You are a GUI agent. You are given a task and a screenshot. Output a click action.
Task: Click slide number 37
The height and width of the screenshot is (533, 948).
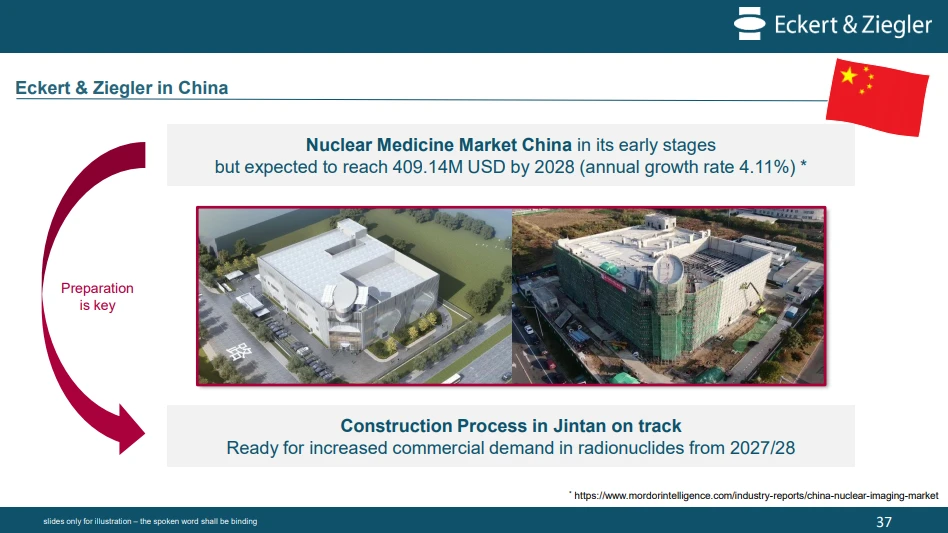coord(884,522)
